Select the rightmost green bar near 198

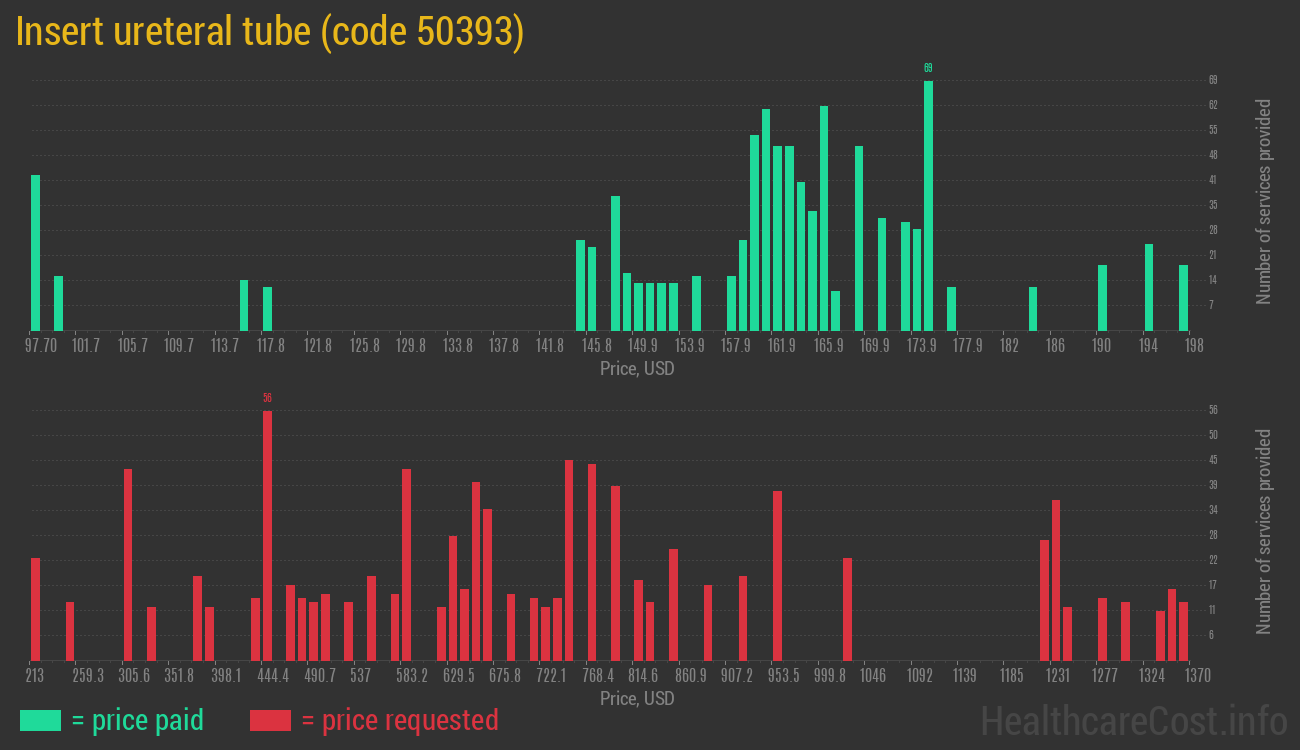point(1183,297)
